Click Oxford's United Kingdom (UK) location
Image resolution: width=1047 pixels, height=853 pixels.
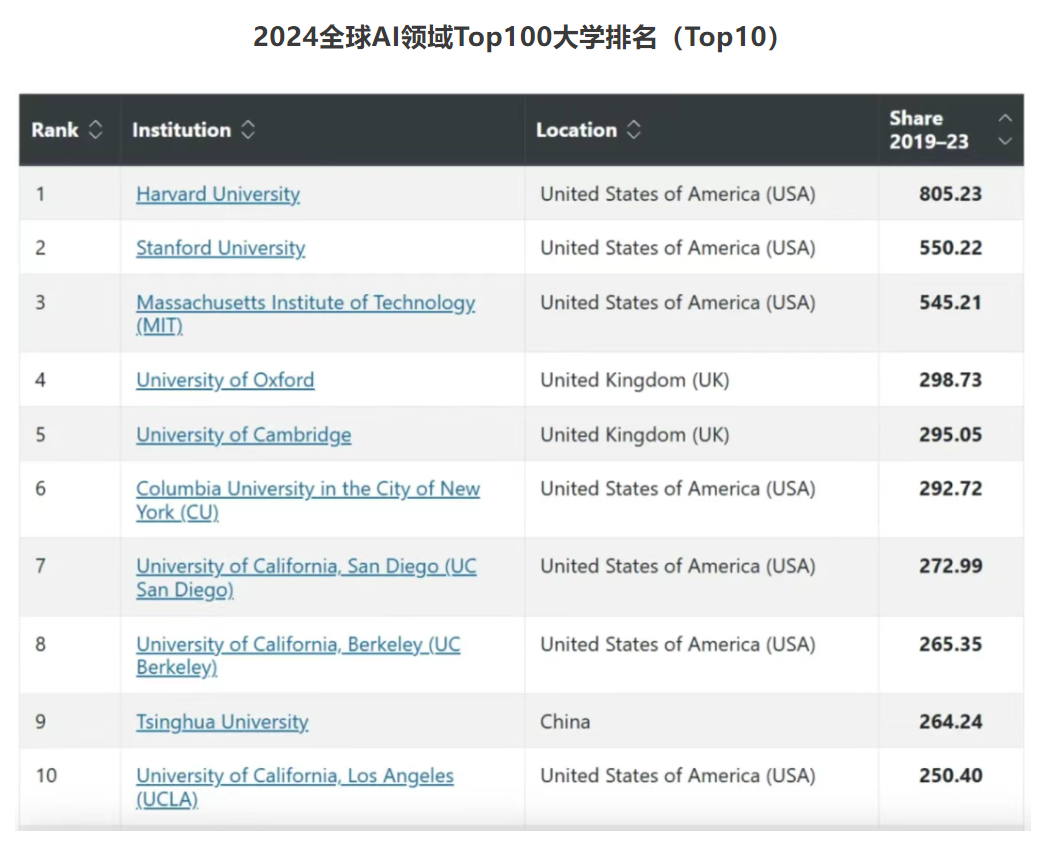[x=634, y=380]
